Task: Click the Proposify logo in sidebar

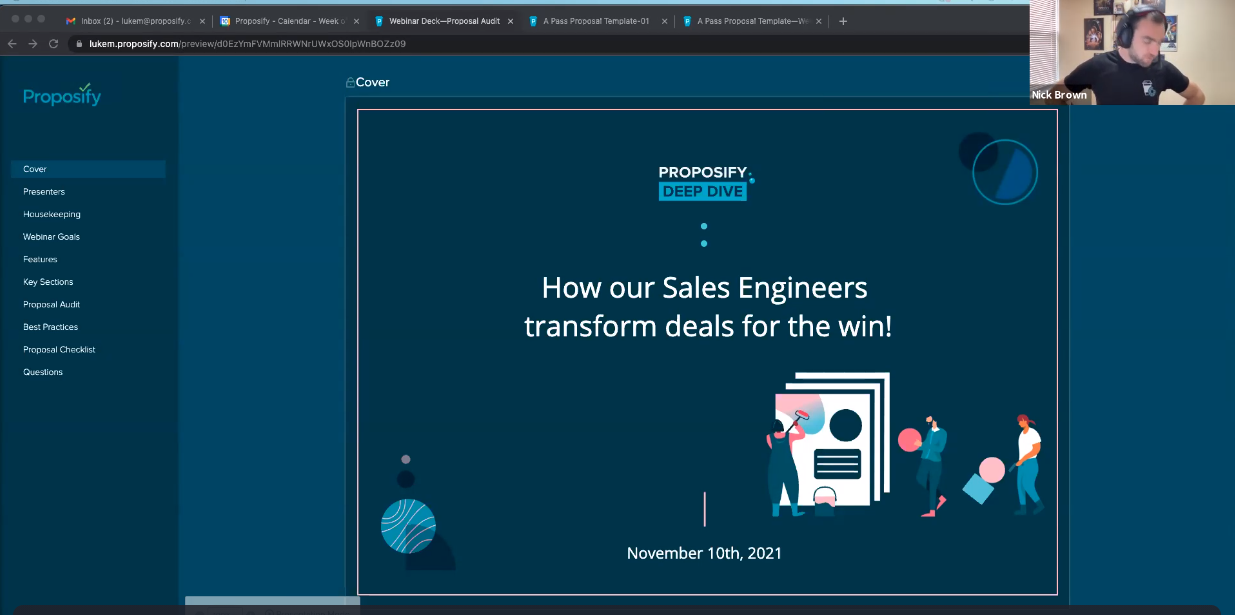Action: [62, 95]
